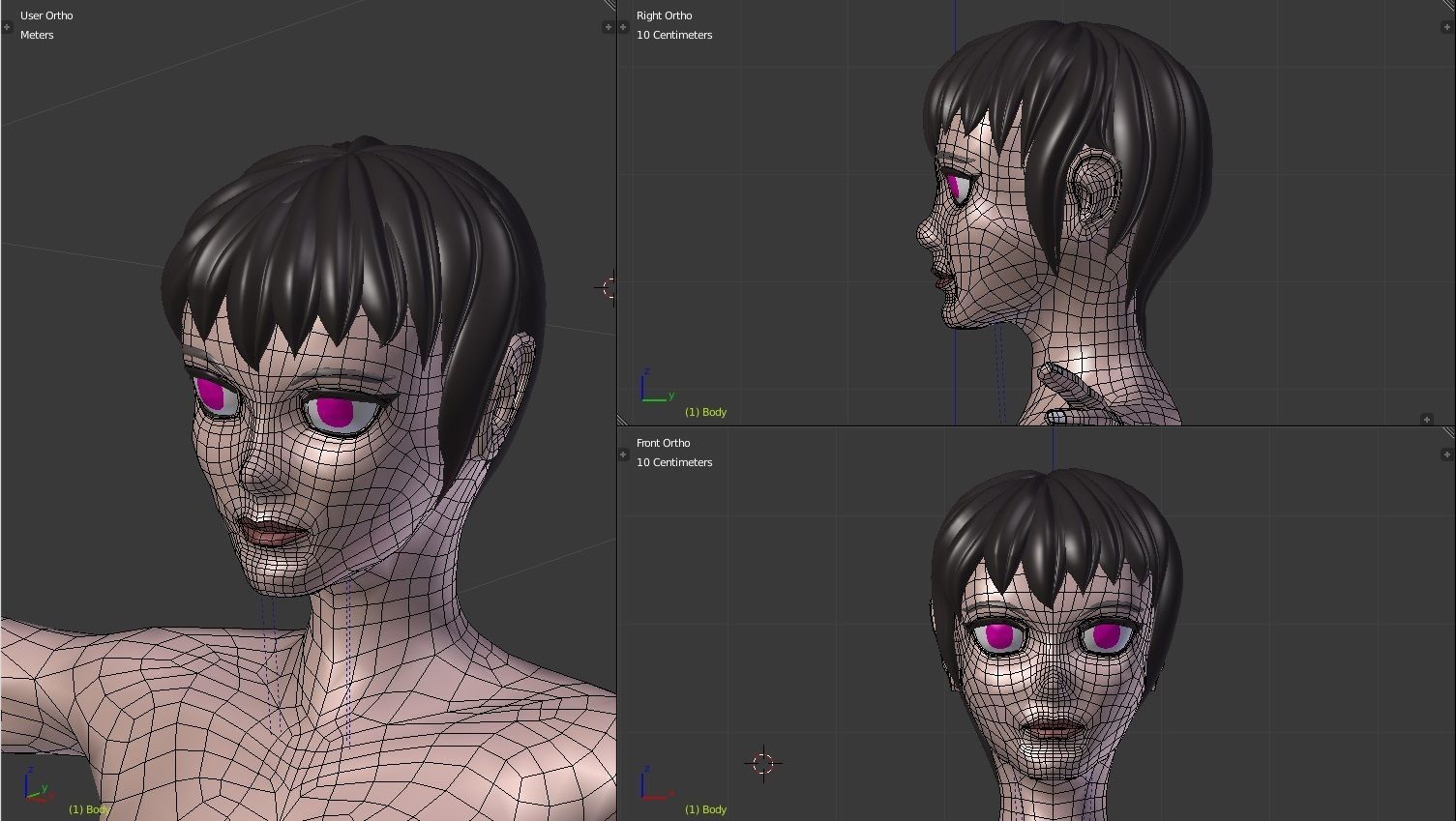This screenshot has height=821, width=1456.
Task: Click '(1) Body' label in Front Ortho viewport
Action: (x=705, y=809)
